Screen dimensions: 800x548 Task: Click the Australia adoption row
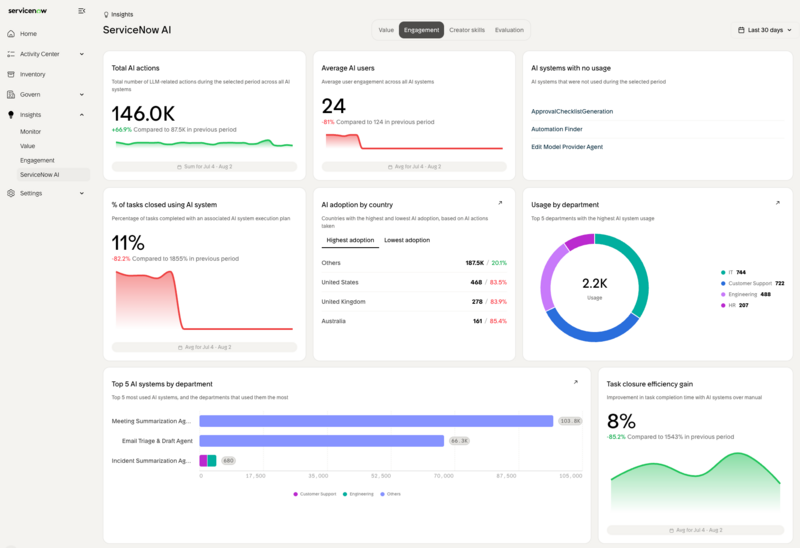click(414, 321)
